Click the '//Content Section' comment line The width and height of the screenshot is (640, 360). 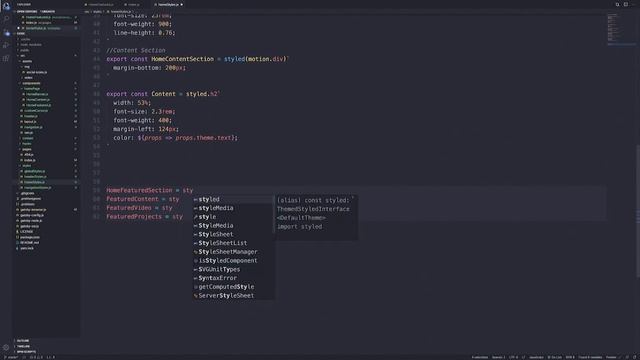[x=136, y=50]
